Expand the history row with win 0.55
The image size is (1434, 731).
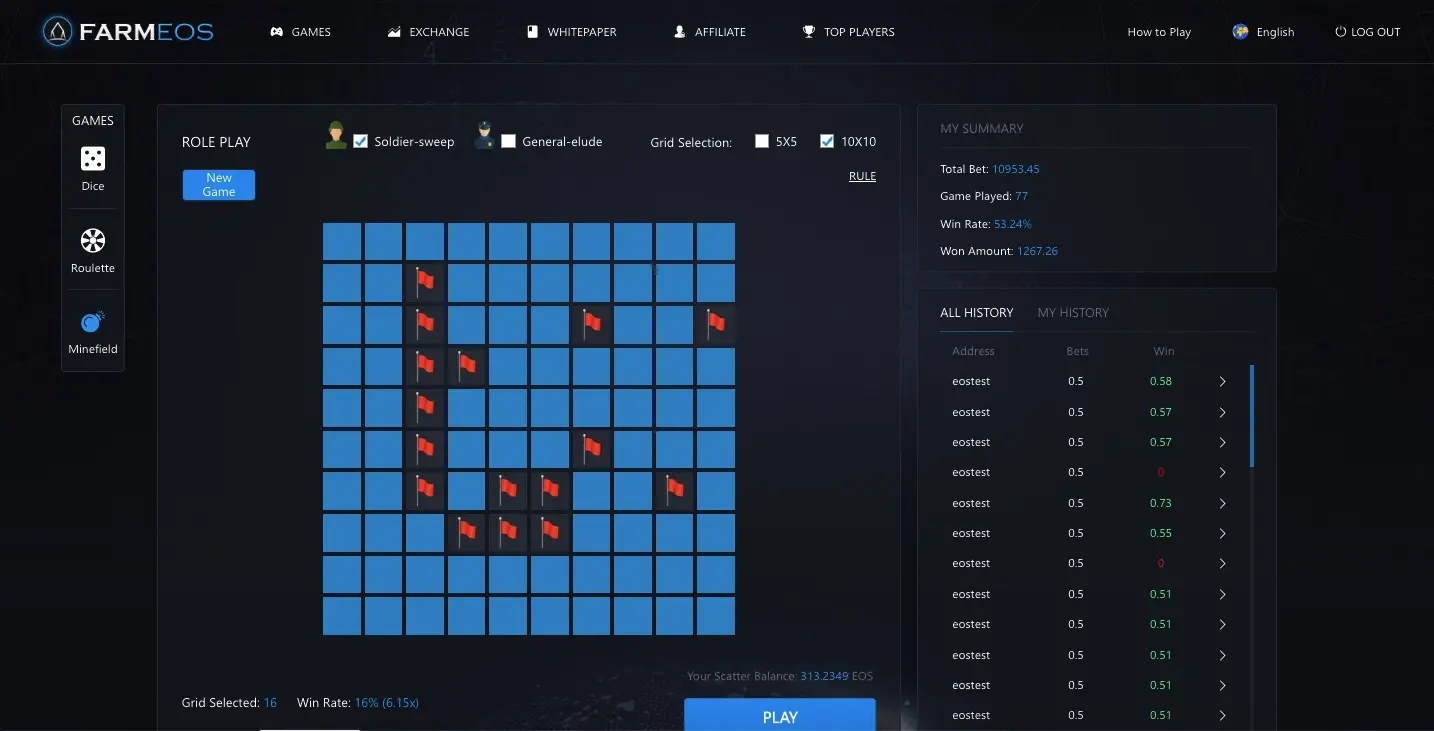[1222, 533]
